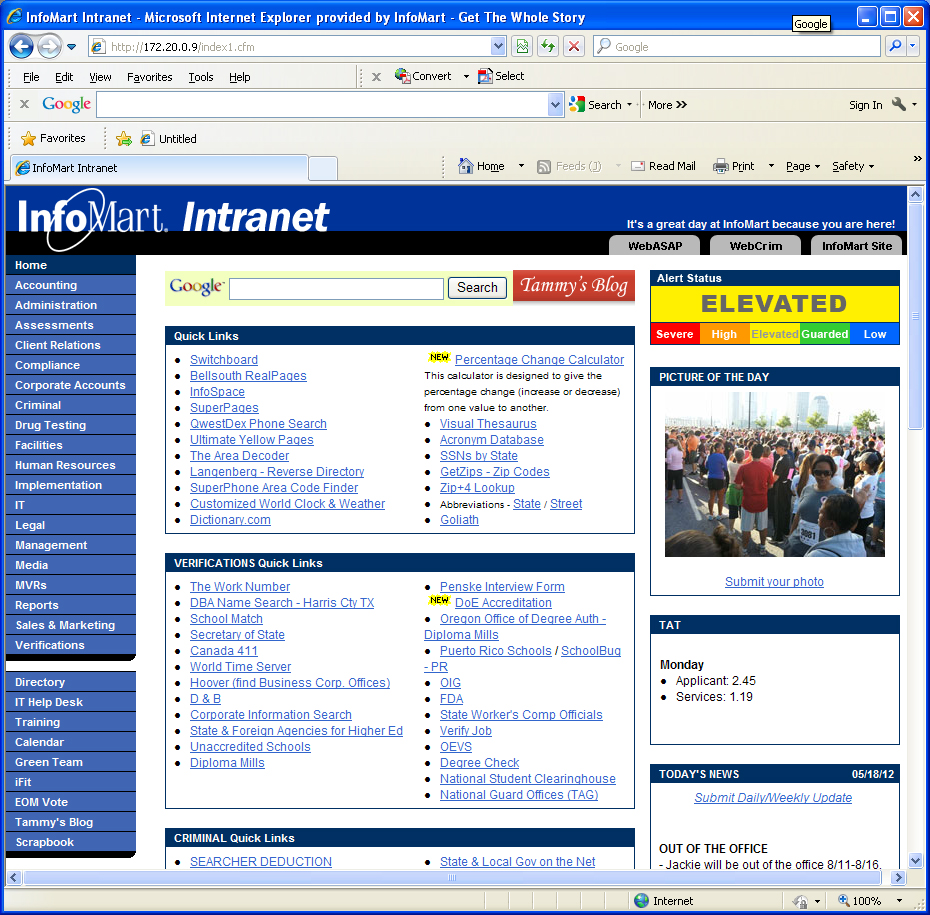
Task: Click the Feeds RSS icon
Action: pos(543,167)
